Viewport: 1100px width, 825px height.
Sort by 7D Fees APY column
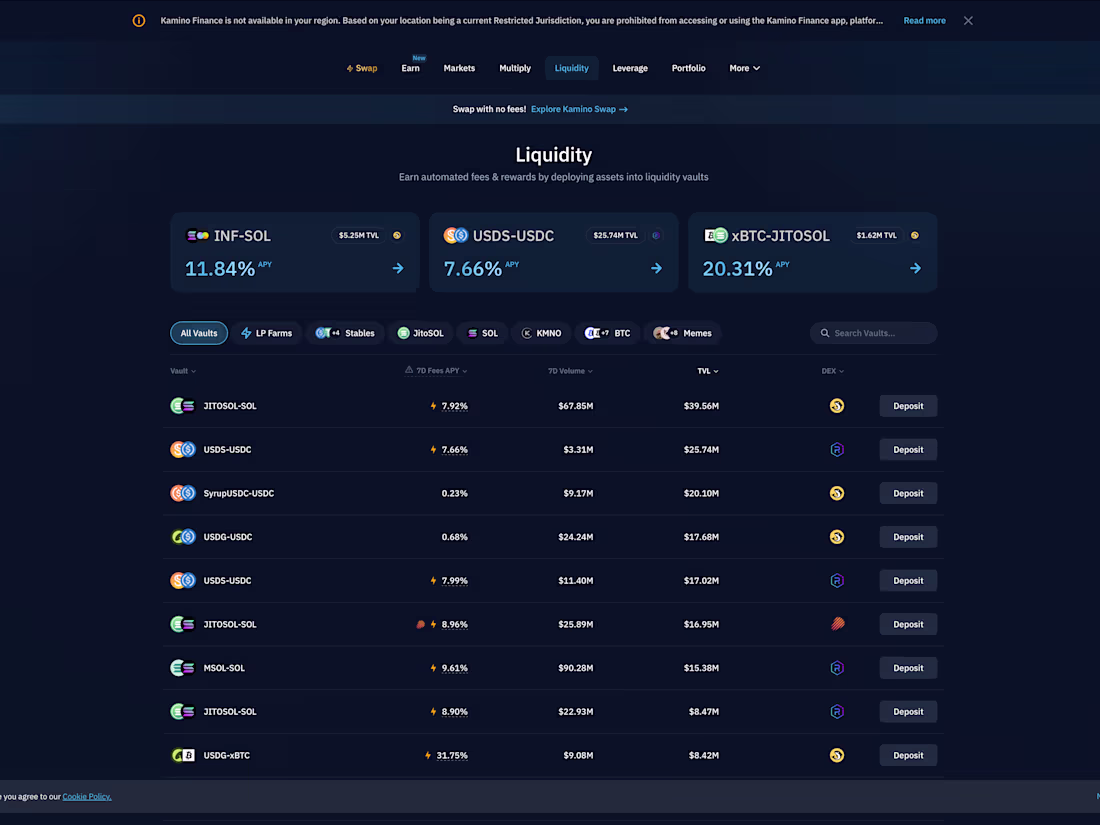tap(441, 371)
